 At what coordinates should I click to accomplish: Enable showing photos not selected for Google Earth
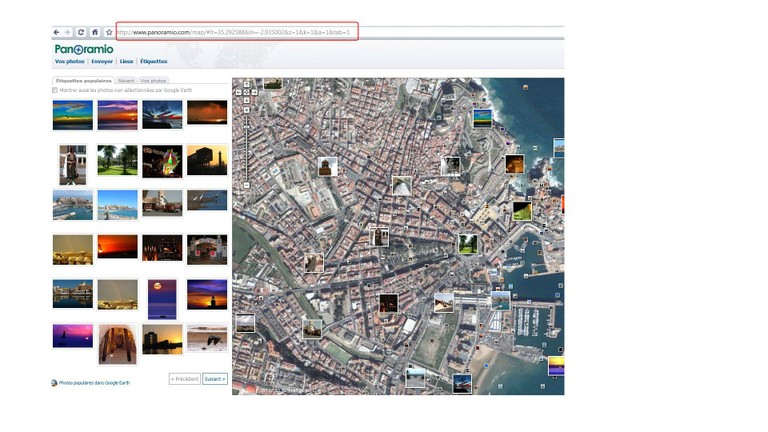point(55,90)
